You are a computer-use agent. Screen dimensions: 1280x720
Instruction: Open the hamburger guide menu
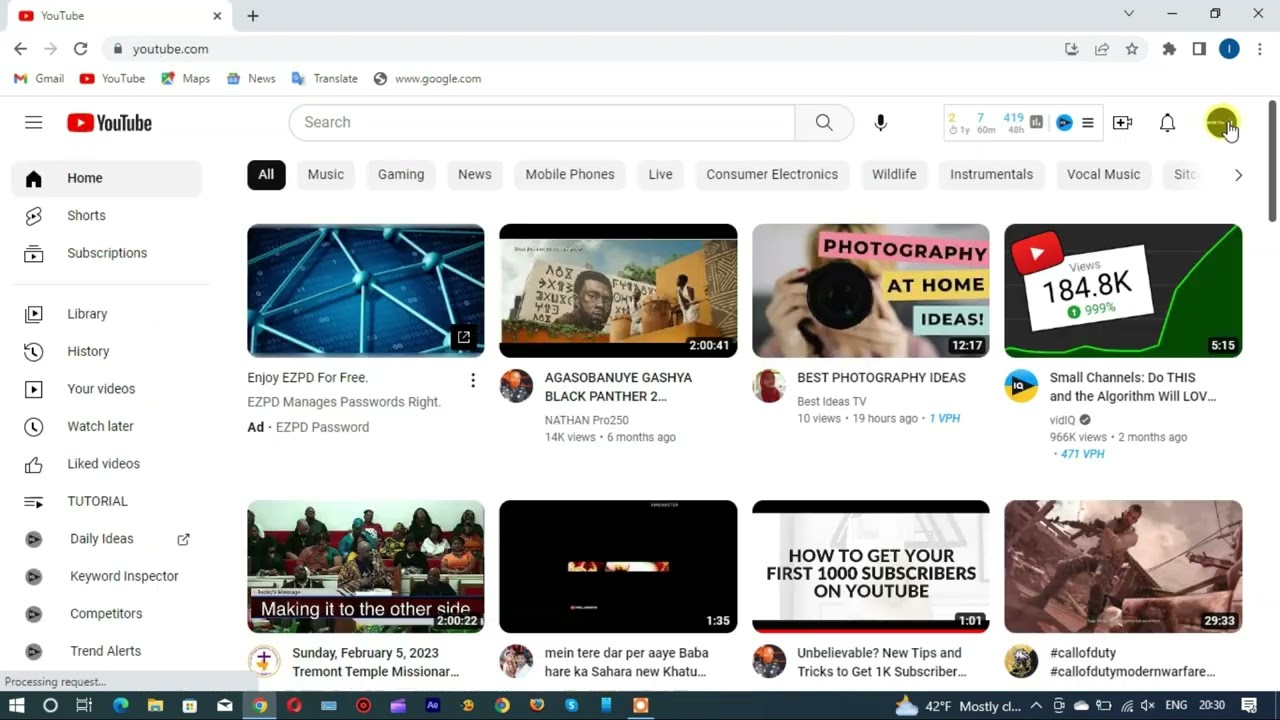[34, 122]
